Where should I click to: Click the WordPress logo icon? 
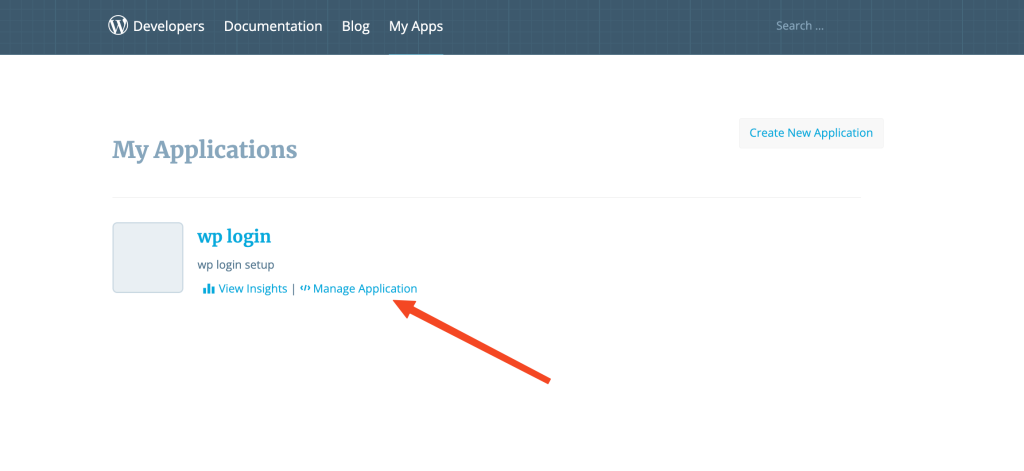point(119,26)
